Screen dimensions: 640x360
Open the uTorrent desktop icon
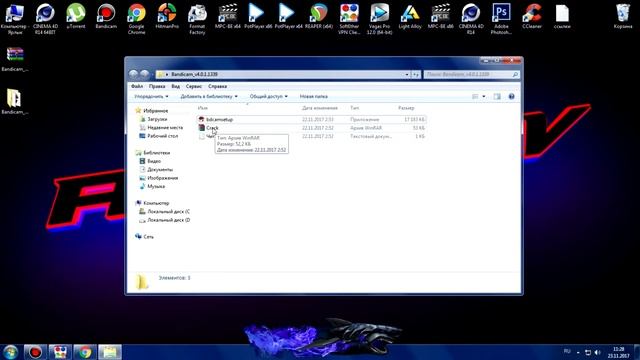click(76, 16)
